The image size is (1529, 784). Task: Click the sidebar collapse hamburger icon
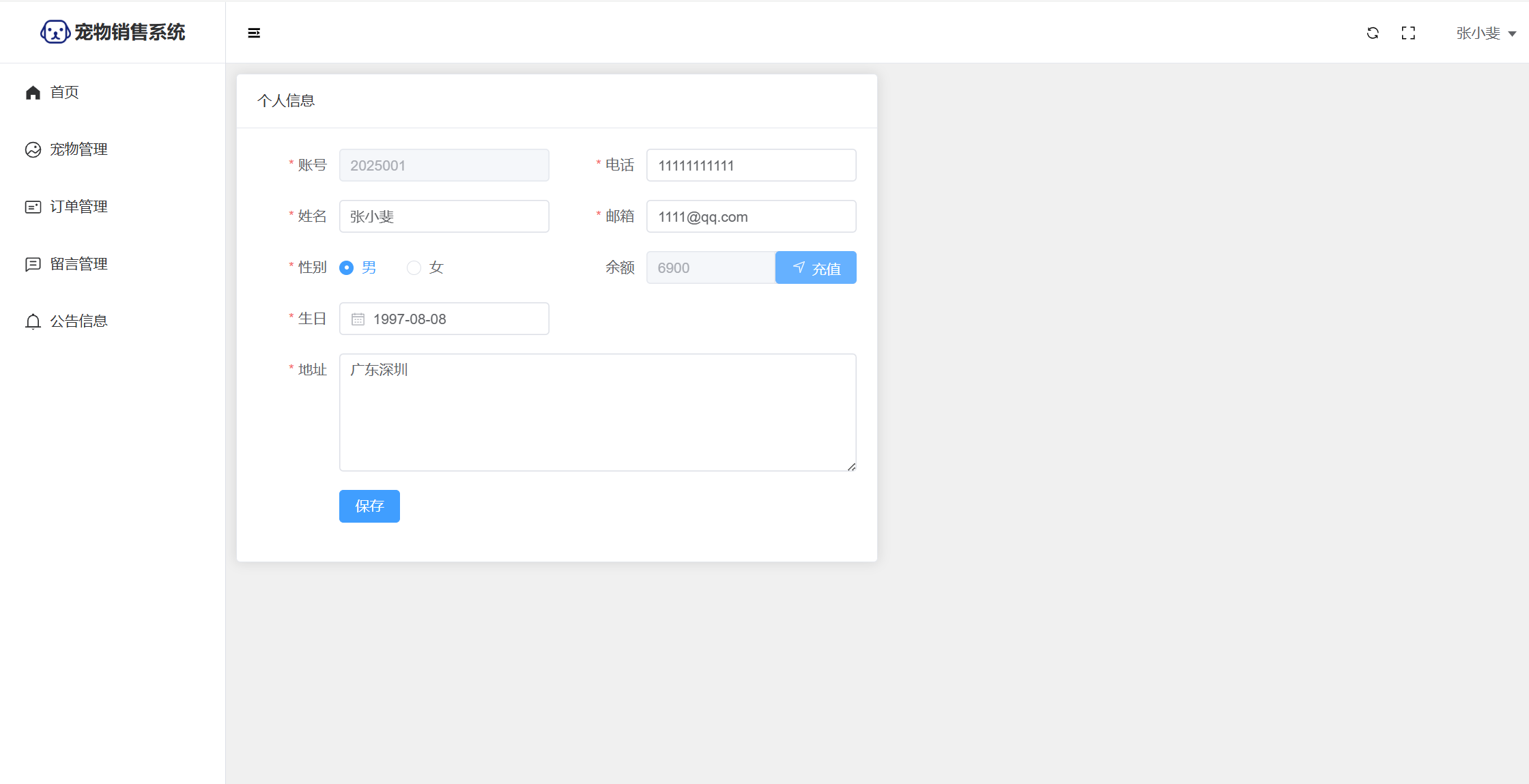254,33
